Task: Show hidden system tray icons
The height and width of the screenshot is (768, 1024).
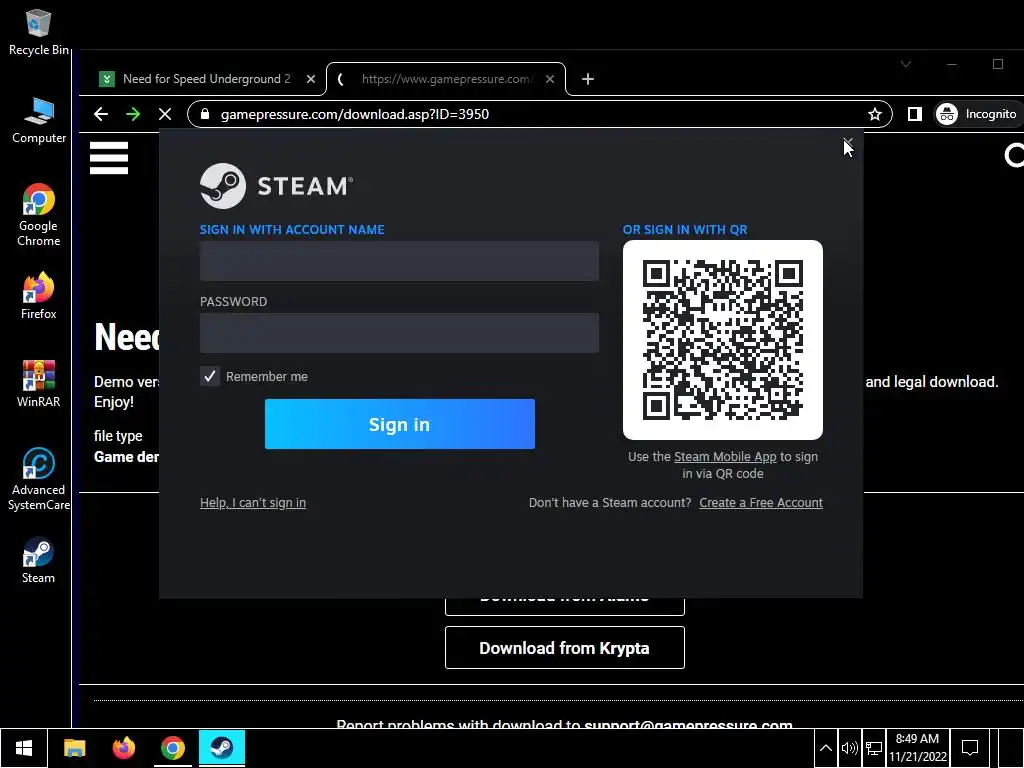Action: coord(825,748)
